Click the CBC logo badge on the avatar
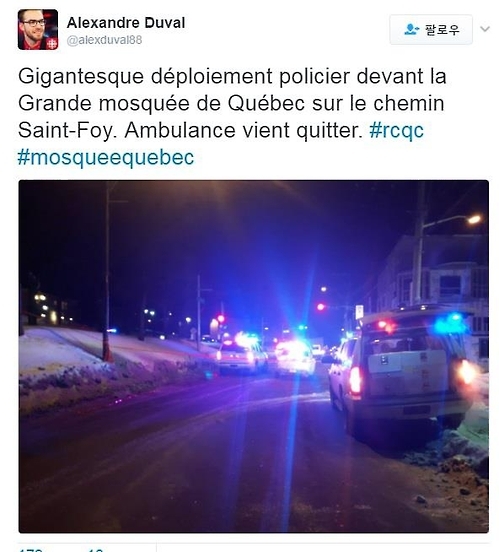The height and width of the screenshot is (552, 499). (x=52, y=44)
